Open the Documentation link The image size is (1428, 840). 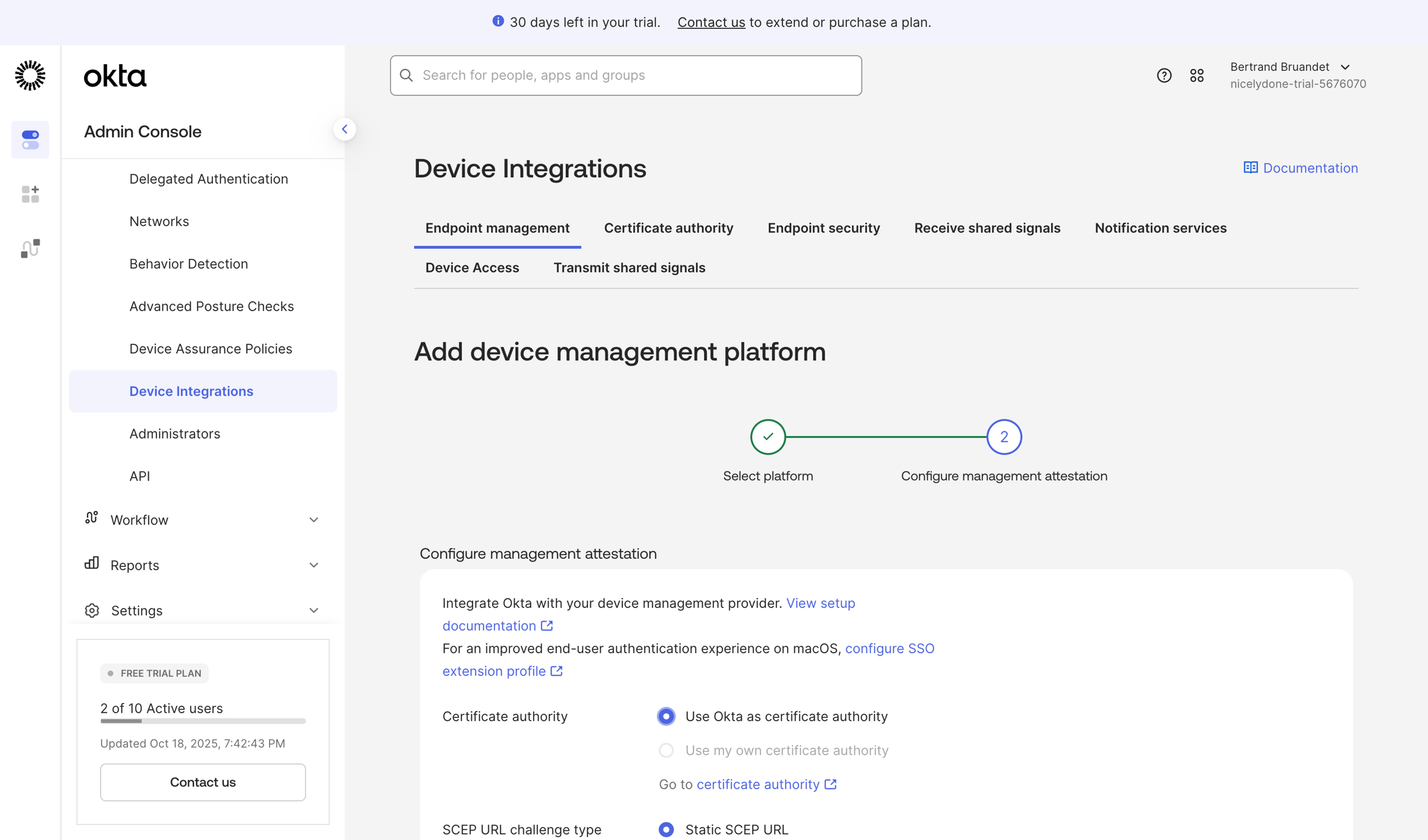(1301, 168)
